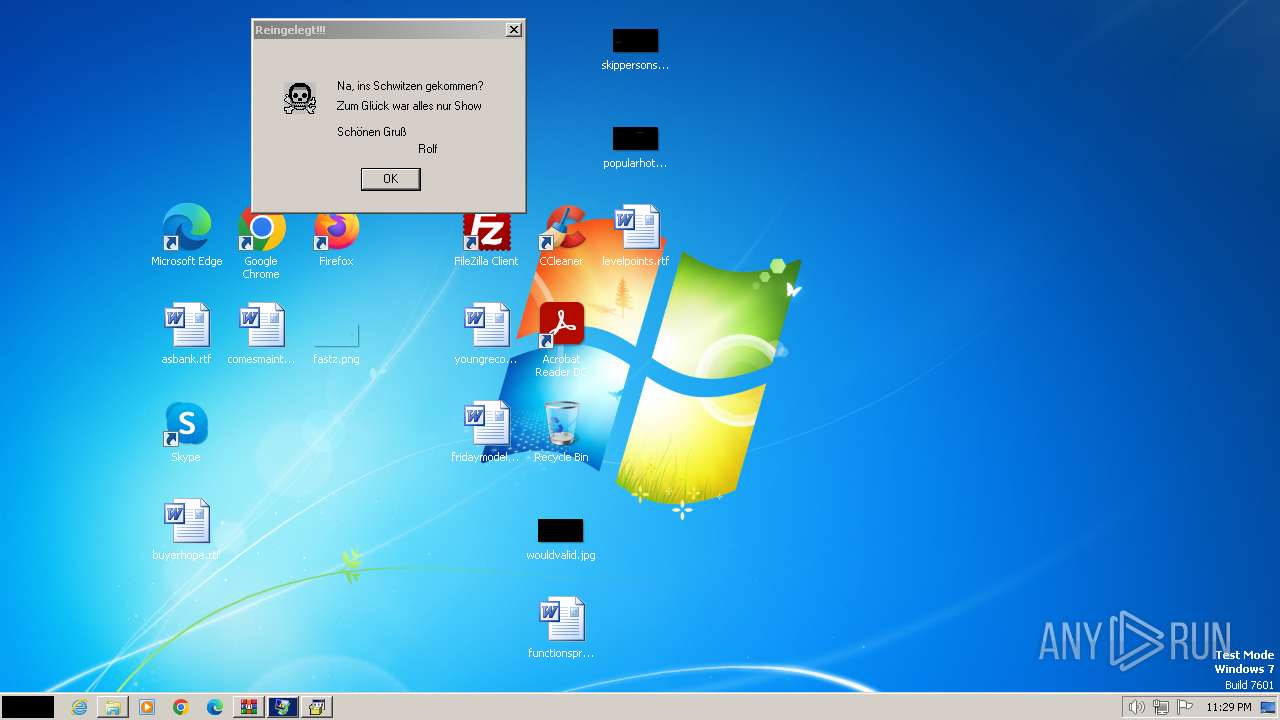Screen dimensions: 1280x720
Task: Select the comesmaint… document icon
Action: [x=261, y=334]
